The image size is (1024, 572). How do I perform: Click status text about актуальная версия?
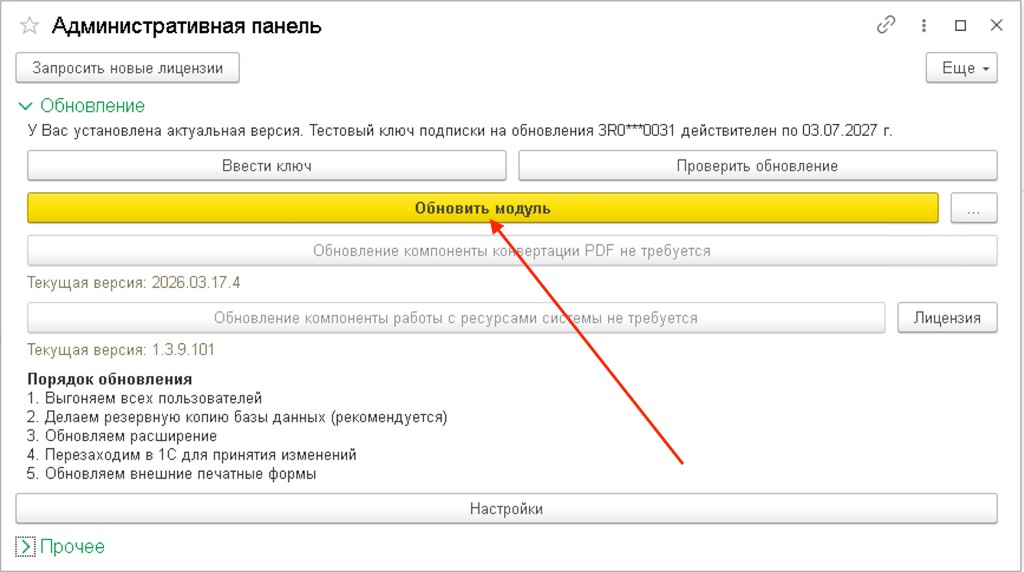(x=460, y=131)
